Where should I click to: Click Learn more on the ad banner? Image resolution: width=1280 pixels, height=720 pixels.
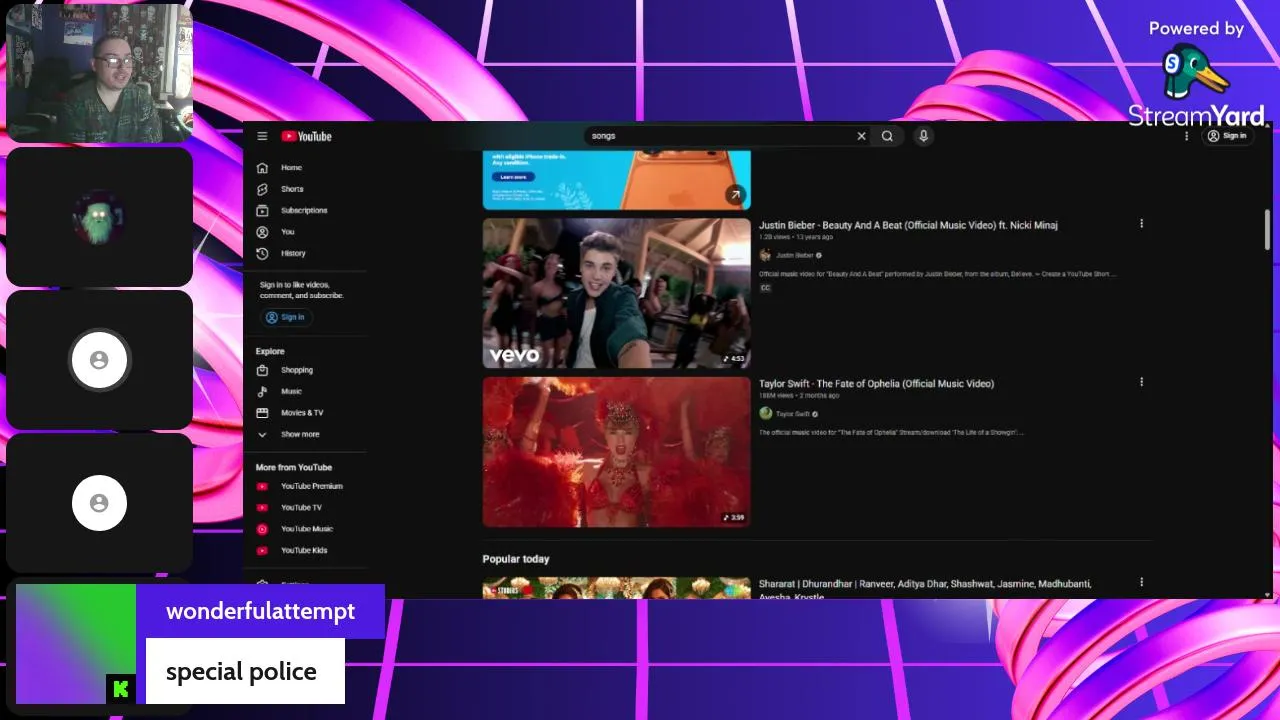pos(513,177)
